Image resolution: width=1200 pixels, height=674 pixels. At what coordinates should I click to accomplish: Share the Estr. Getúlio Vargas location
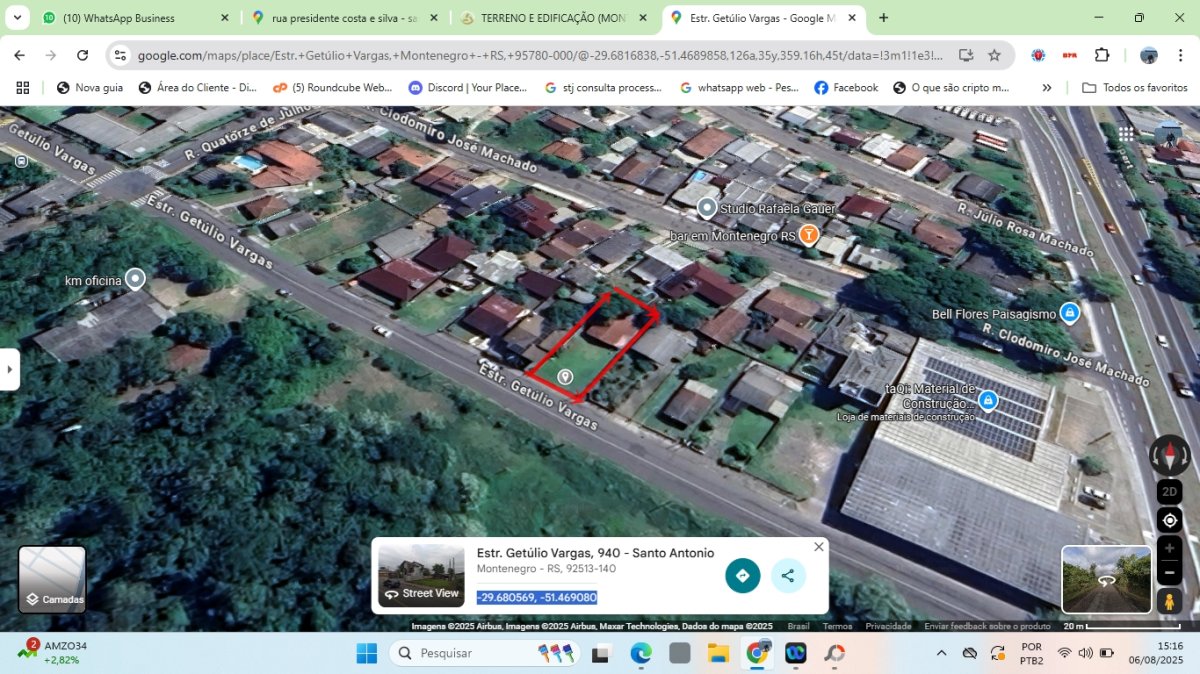click(788, 576)
